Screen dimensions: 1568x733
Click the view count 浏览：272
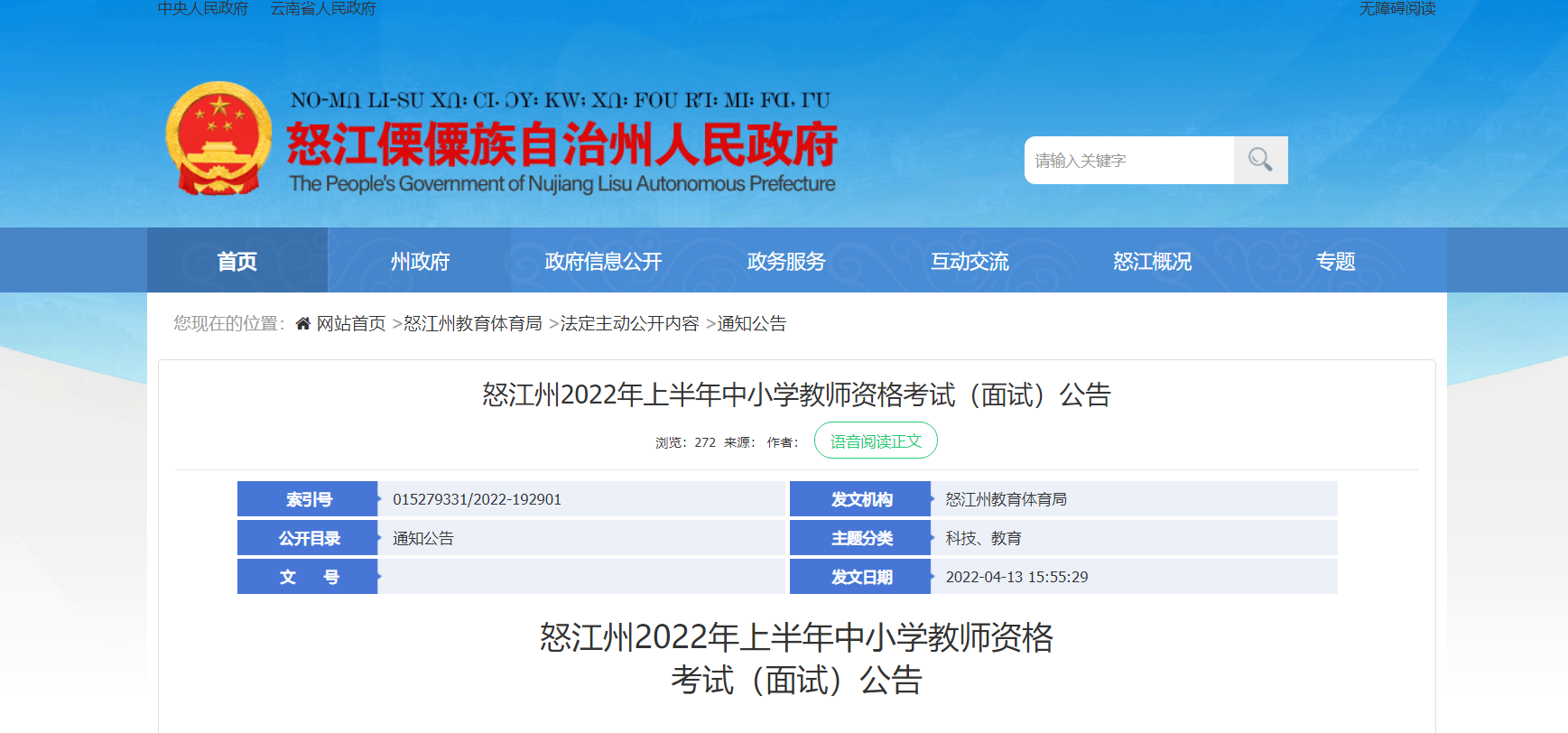tap(685, 442)
